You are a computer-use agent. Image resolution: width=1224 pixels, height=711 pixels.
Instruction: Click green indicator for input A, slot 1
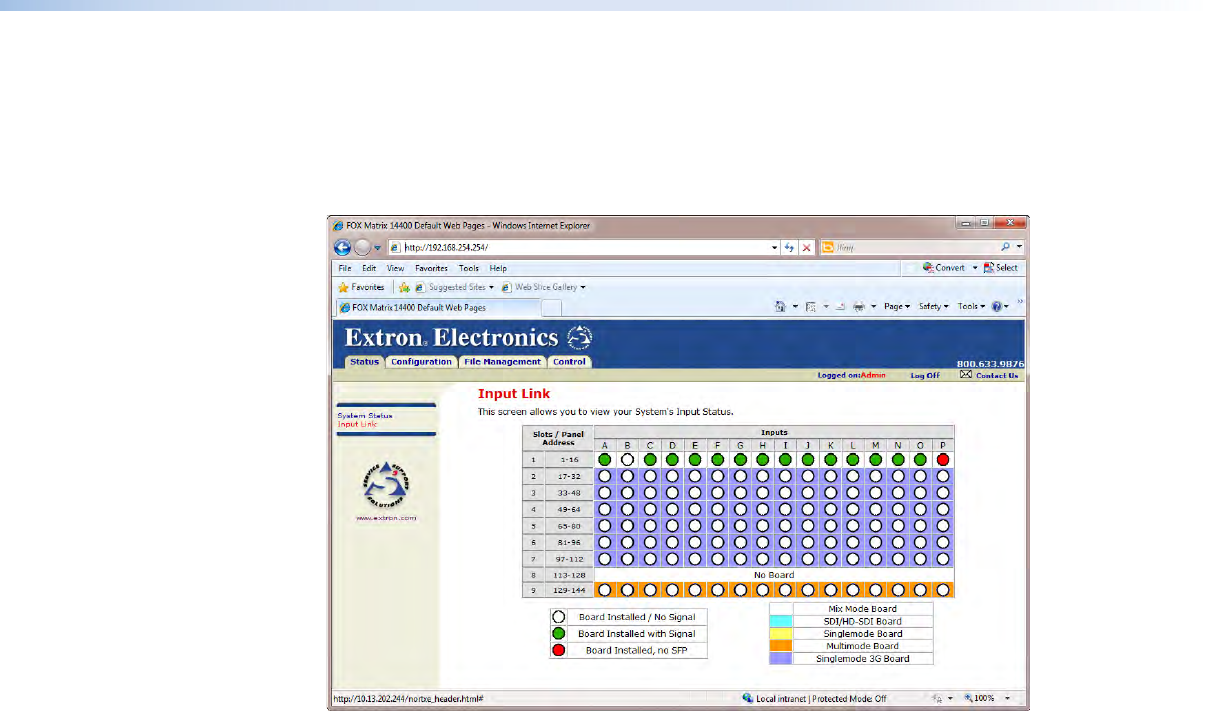coord(604,459)
